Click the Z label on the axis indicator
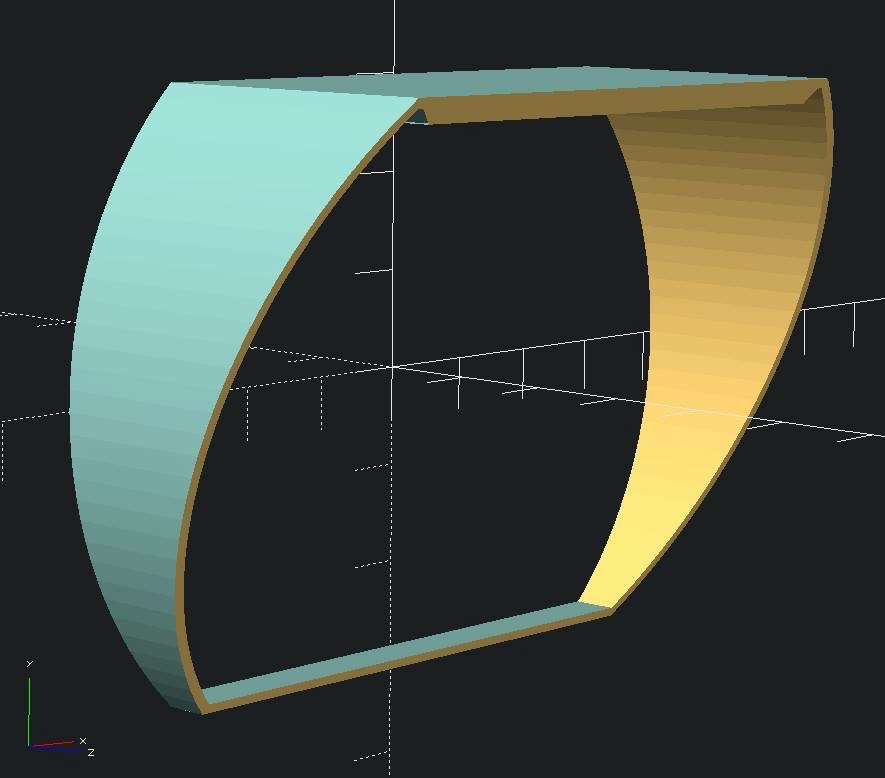The image size is (885, 778). click(91, 752)
